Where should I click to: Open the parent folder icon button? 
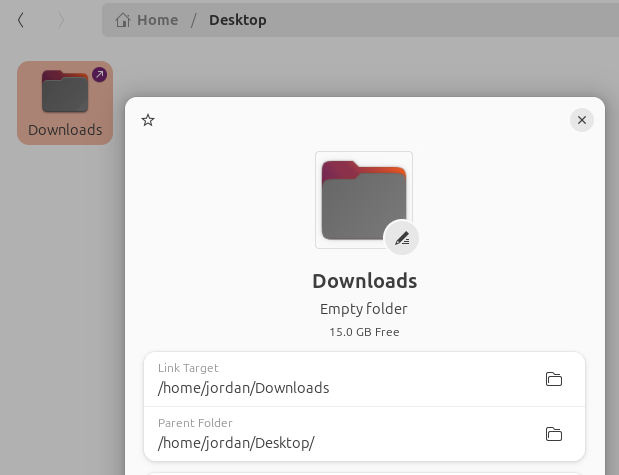click(x=553, y=434)
